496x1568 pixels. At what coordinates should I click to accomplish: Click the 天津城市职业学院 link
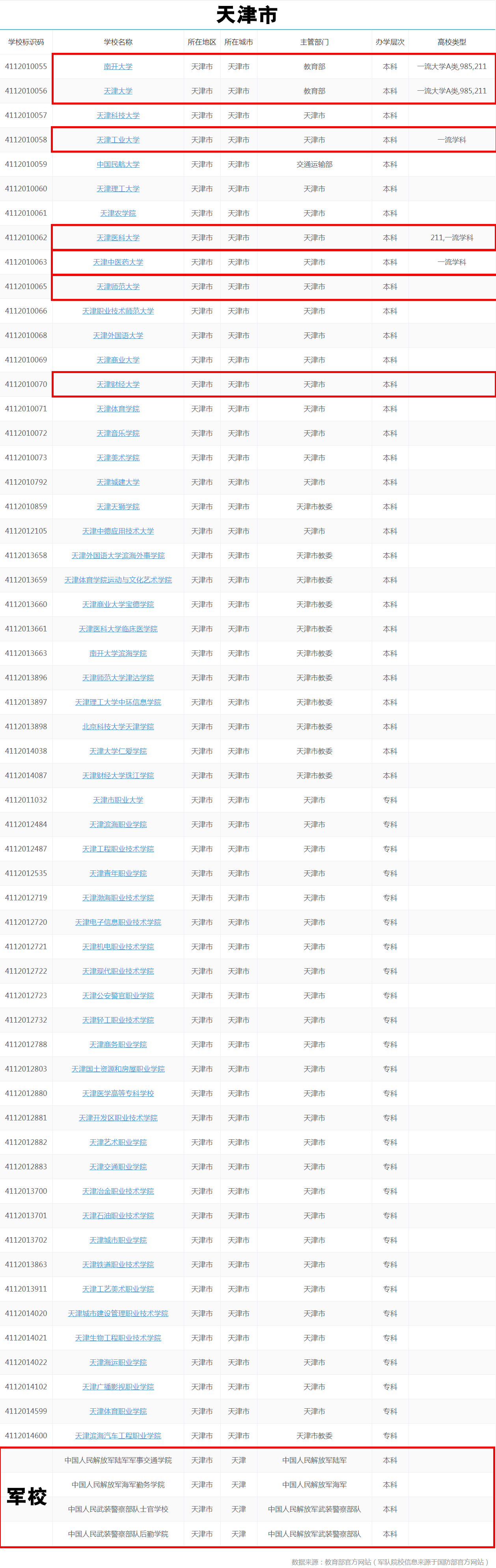click(x=118, y=1240)
